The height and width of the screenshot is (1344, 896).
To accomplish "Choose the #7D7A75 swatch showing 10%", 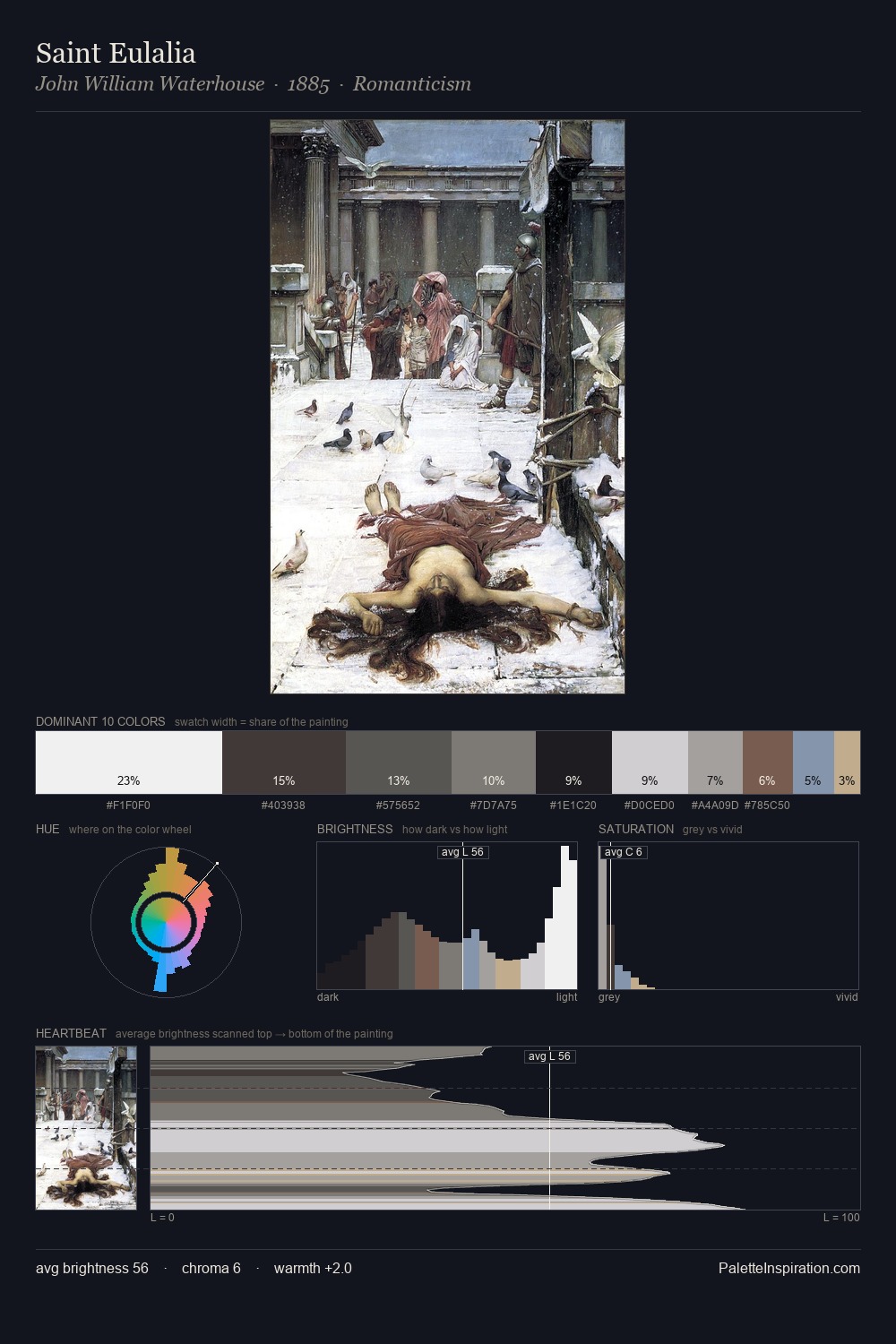I will pyautogui.click(x=494, y=762).
